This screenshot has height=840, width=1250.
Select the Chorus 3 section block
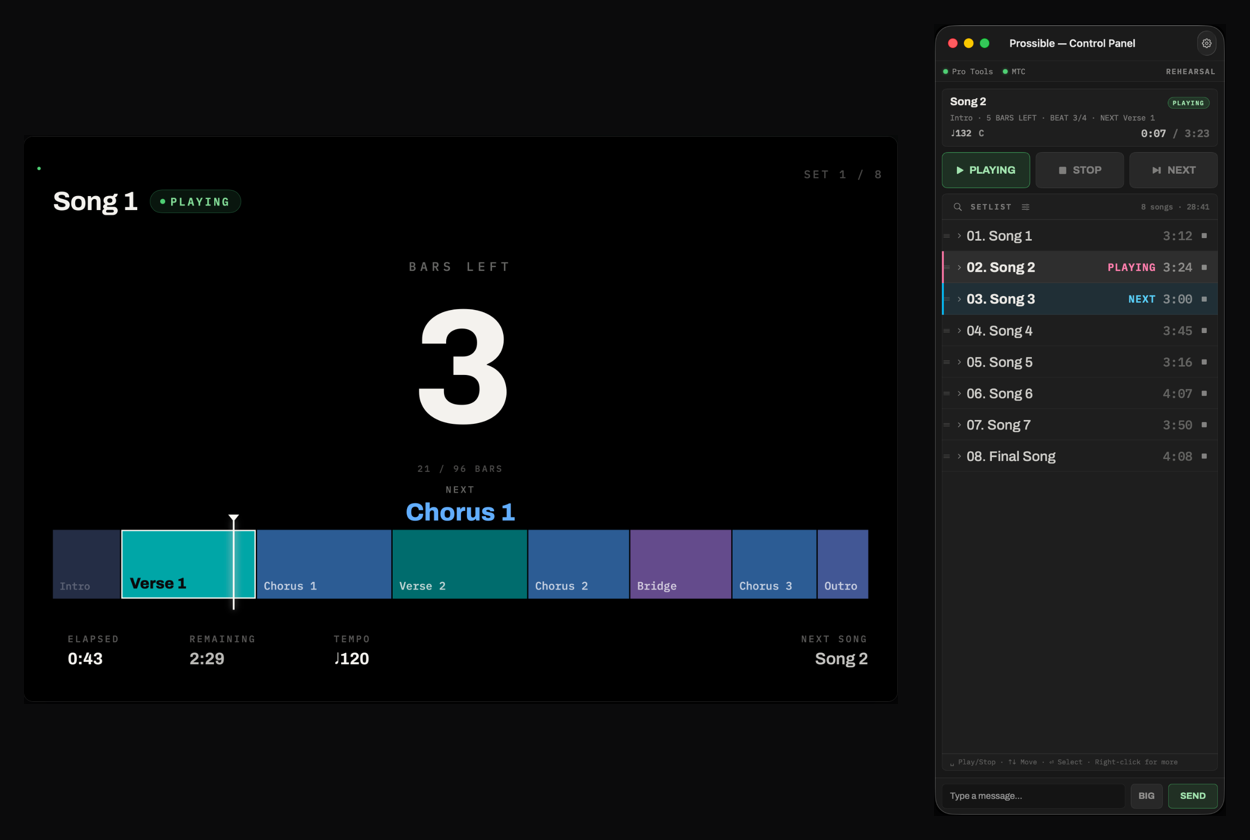[x=775, y=564]
